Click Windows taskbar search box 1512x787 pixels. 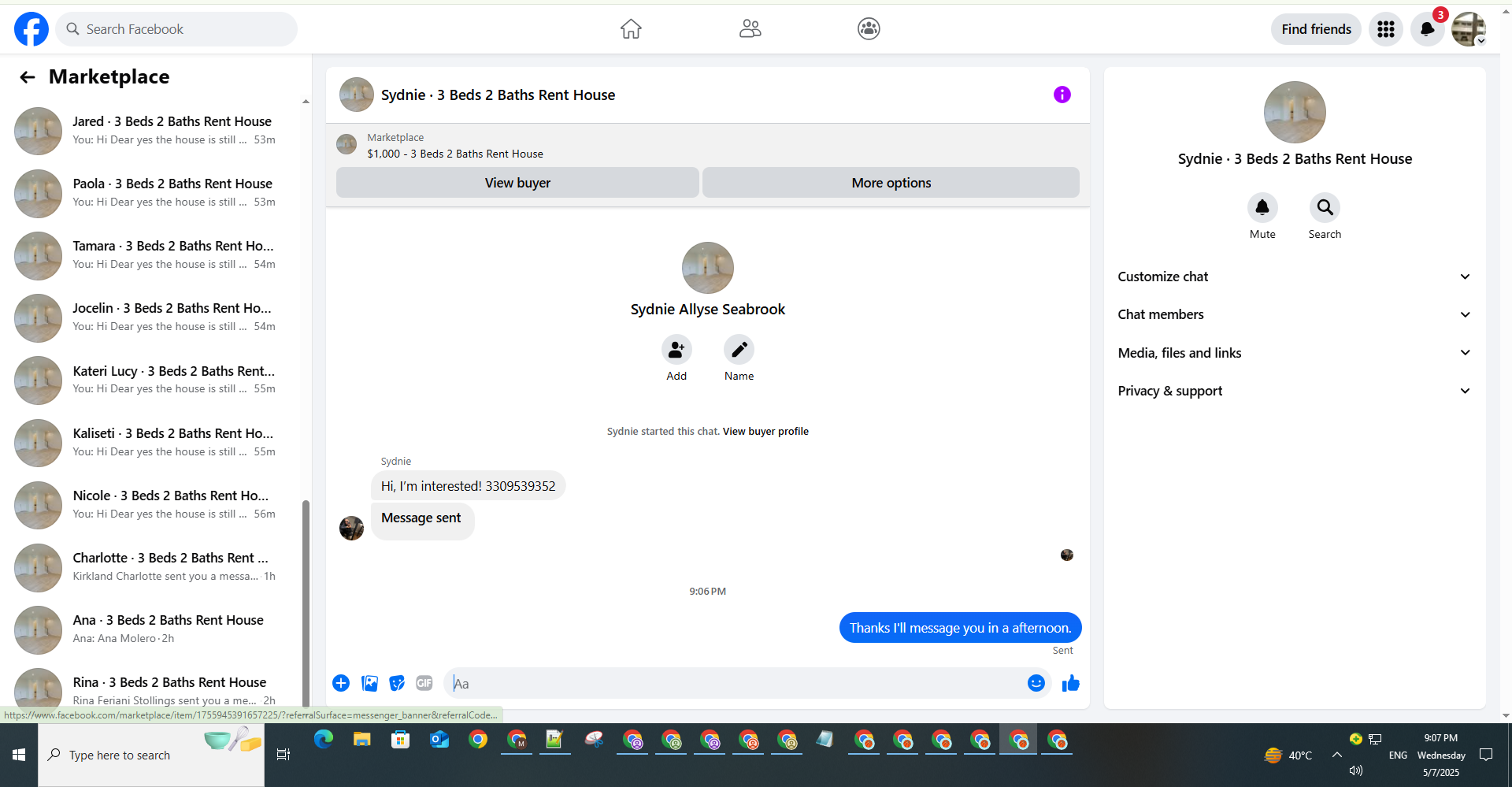[x=151, y=755]
